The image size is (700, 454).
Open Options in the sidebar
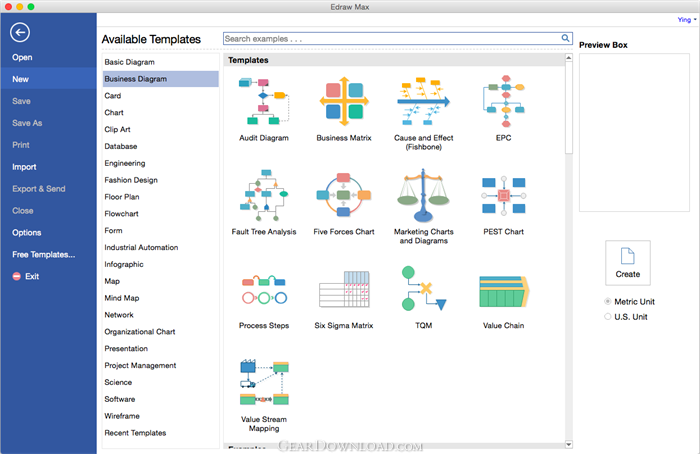point(27,233)
